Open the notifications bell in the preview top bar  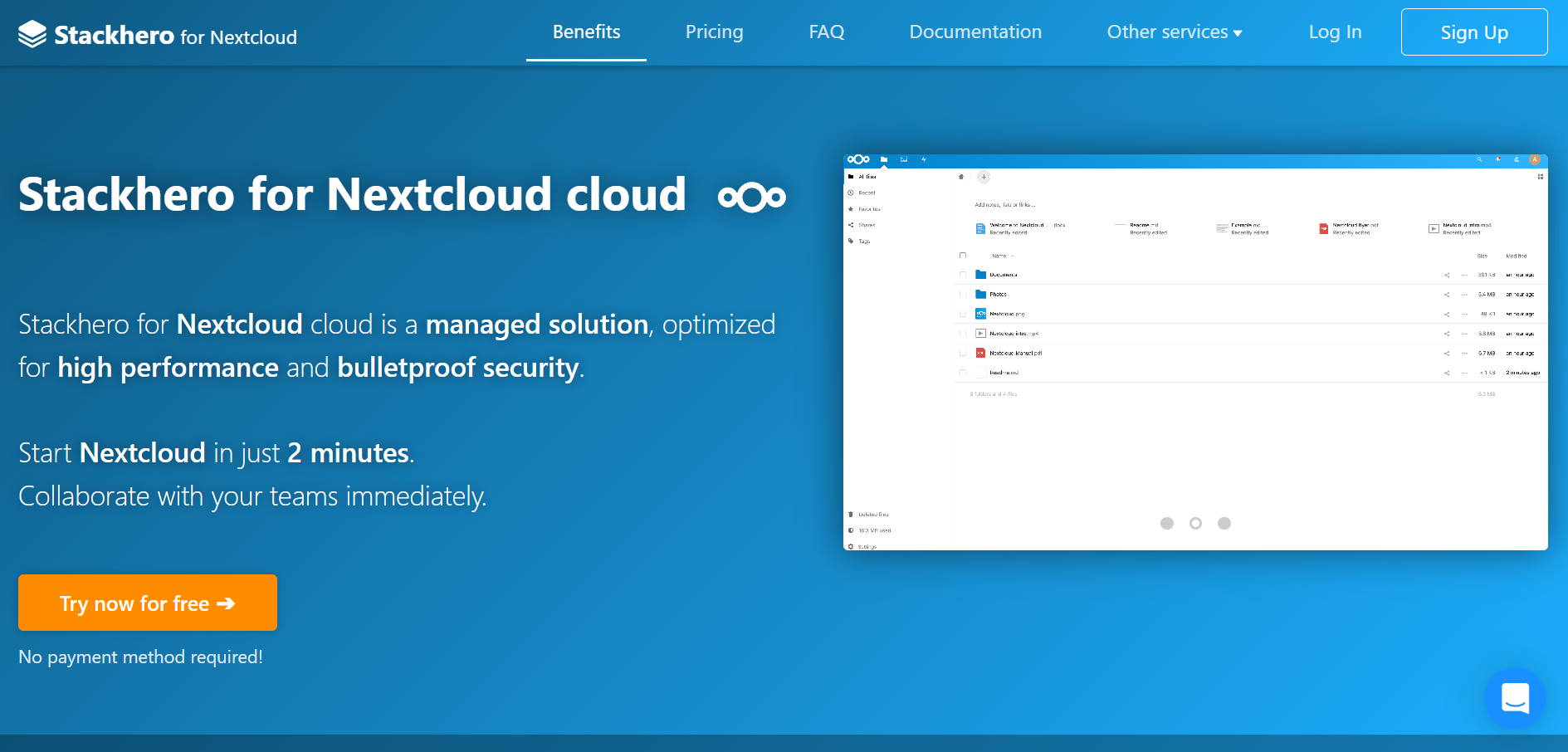pyautogui.click(x=1498, y=159)
